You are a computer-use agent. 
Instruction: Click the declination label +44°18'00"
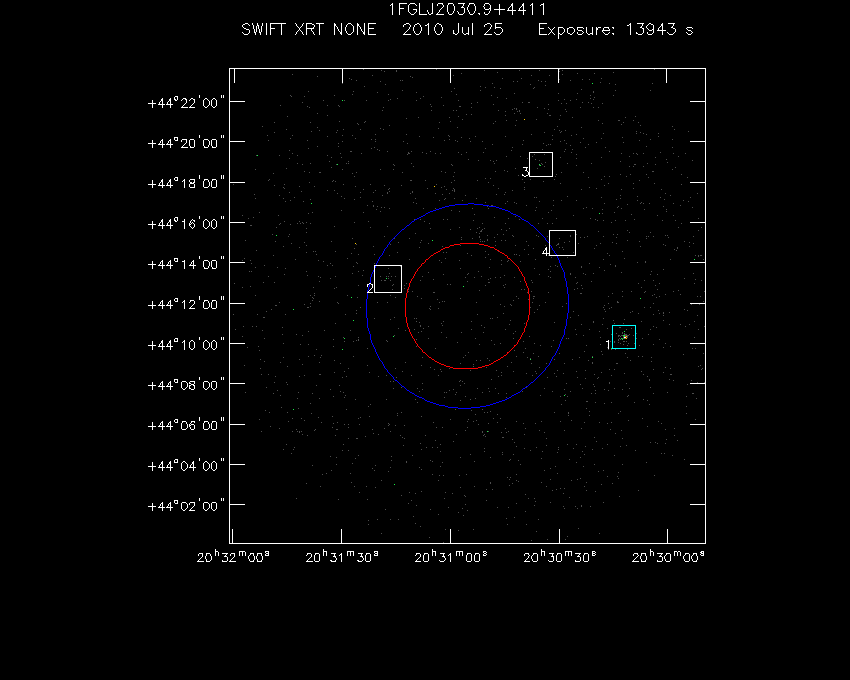(186, 183)
